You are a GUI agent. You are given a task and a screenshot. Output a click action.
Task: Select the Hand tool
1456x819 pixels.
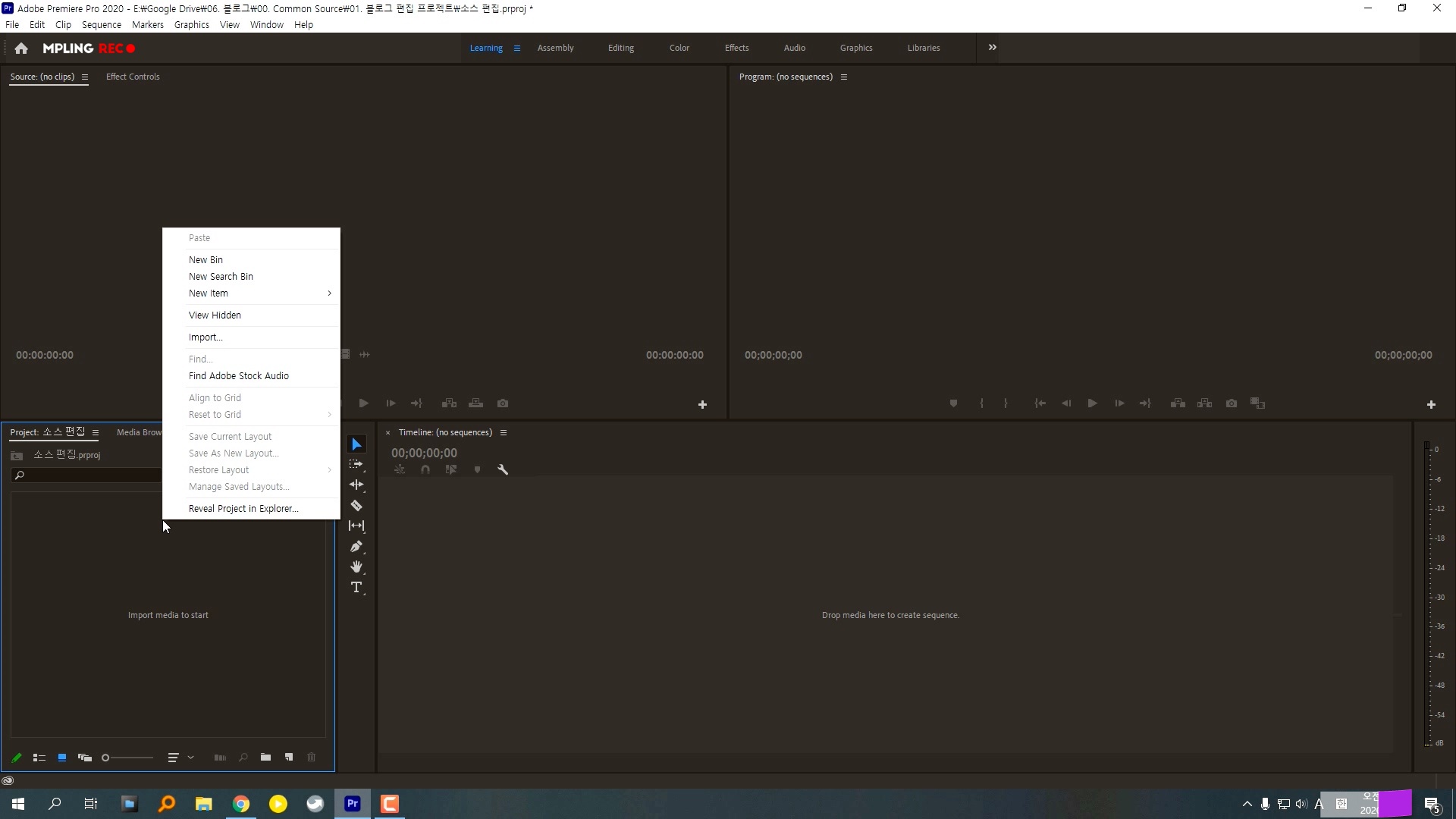356,566
